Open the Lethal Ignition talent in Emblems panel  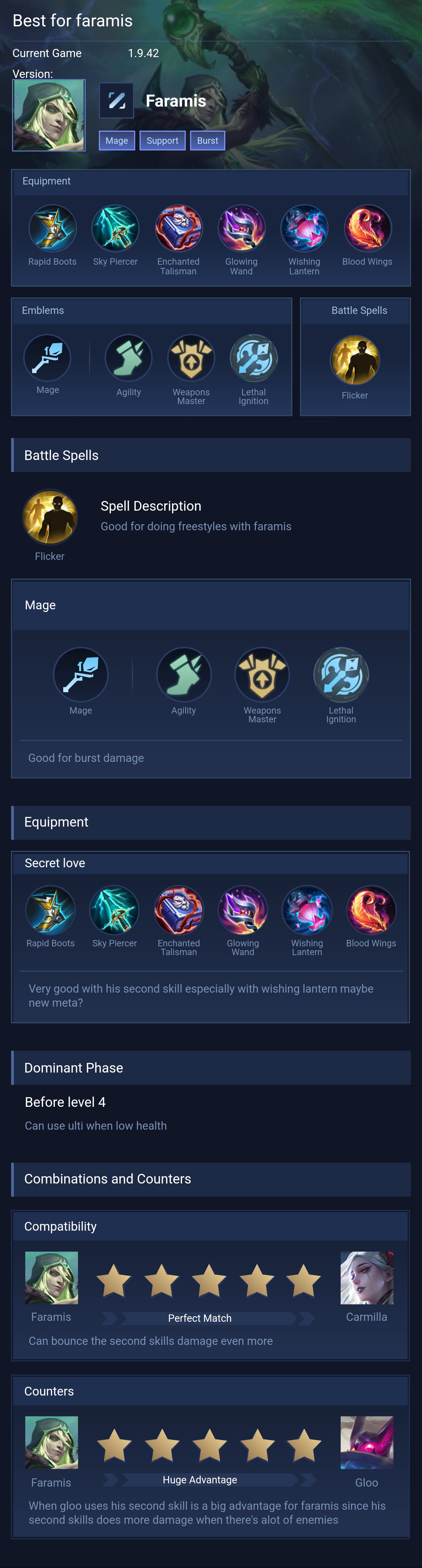pos(253,358)
